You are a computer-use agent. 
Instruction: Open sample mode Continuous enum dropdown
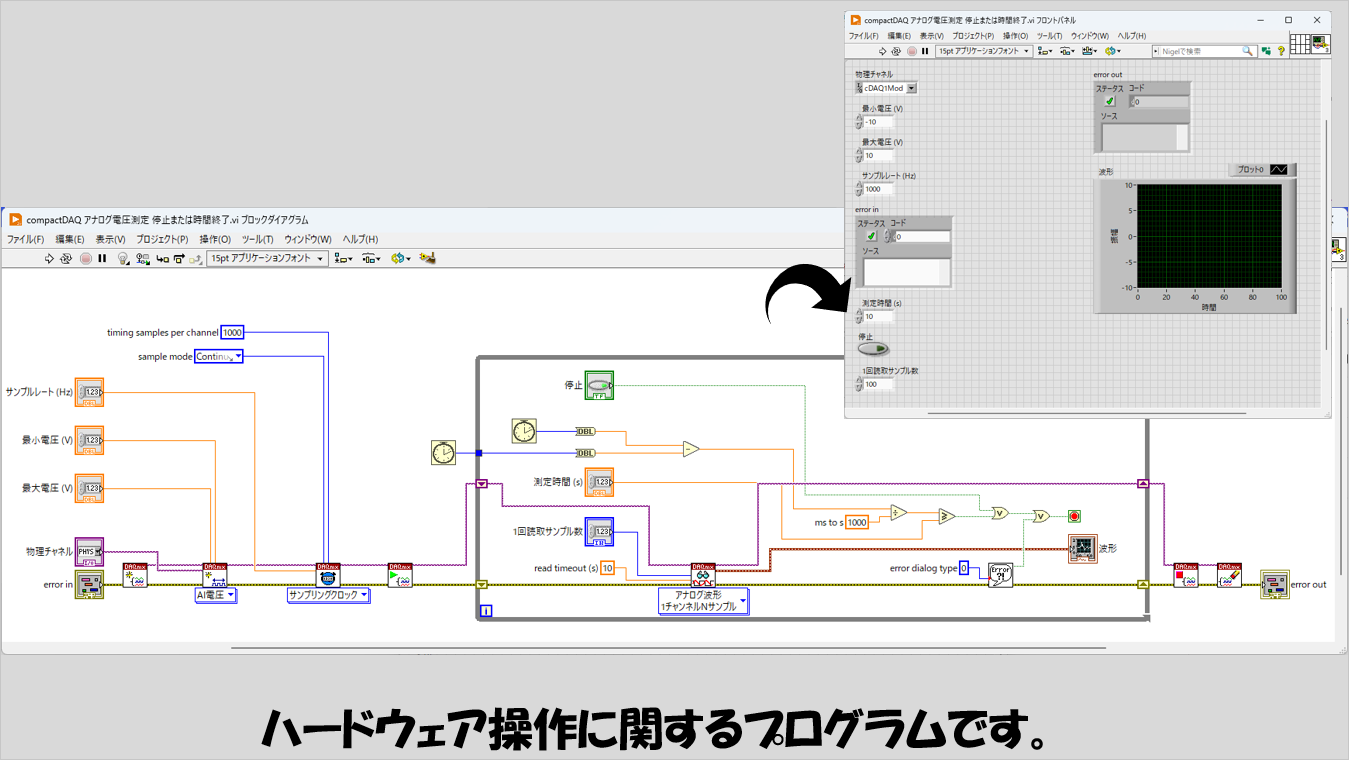[218, 356]
